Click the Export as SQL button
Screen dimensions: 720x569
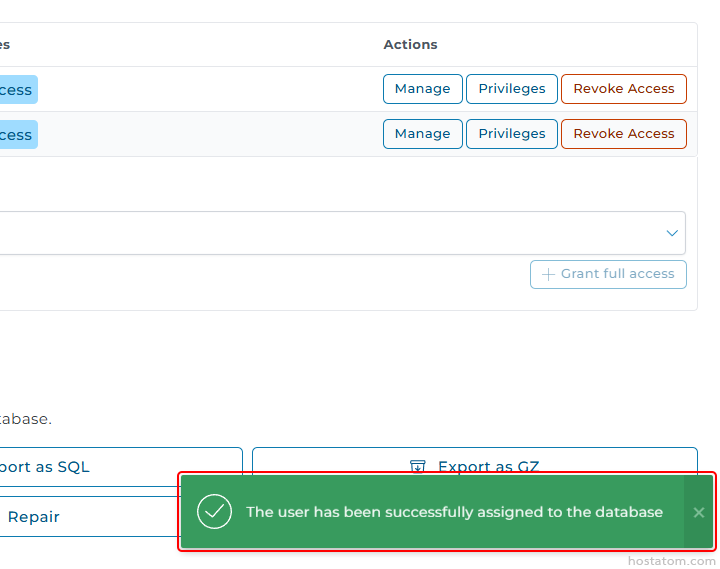click(121, 467)
